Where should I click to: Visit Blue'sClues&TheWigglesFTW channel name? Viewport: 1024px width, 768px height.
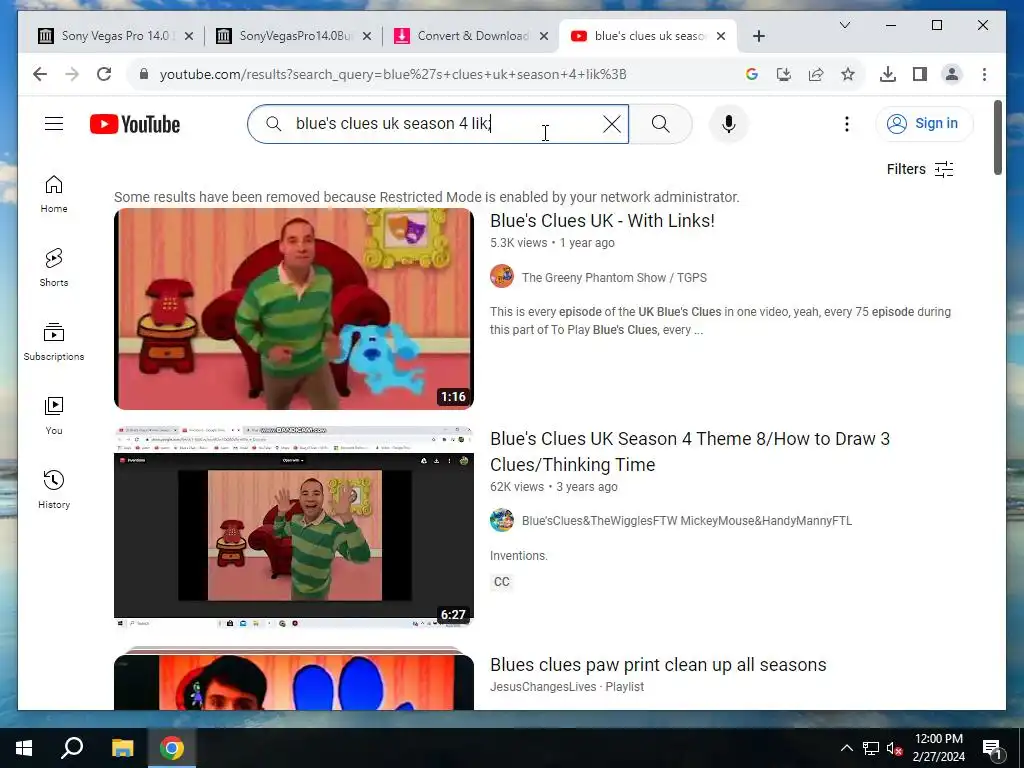(x=686, y=520)
